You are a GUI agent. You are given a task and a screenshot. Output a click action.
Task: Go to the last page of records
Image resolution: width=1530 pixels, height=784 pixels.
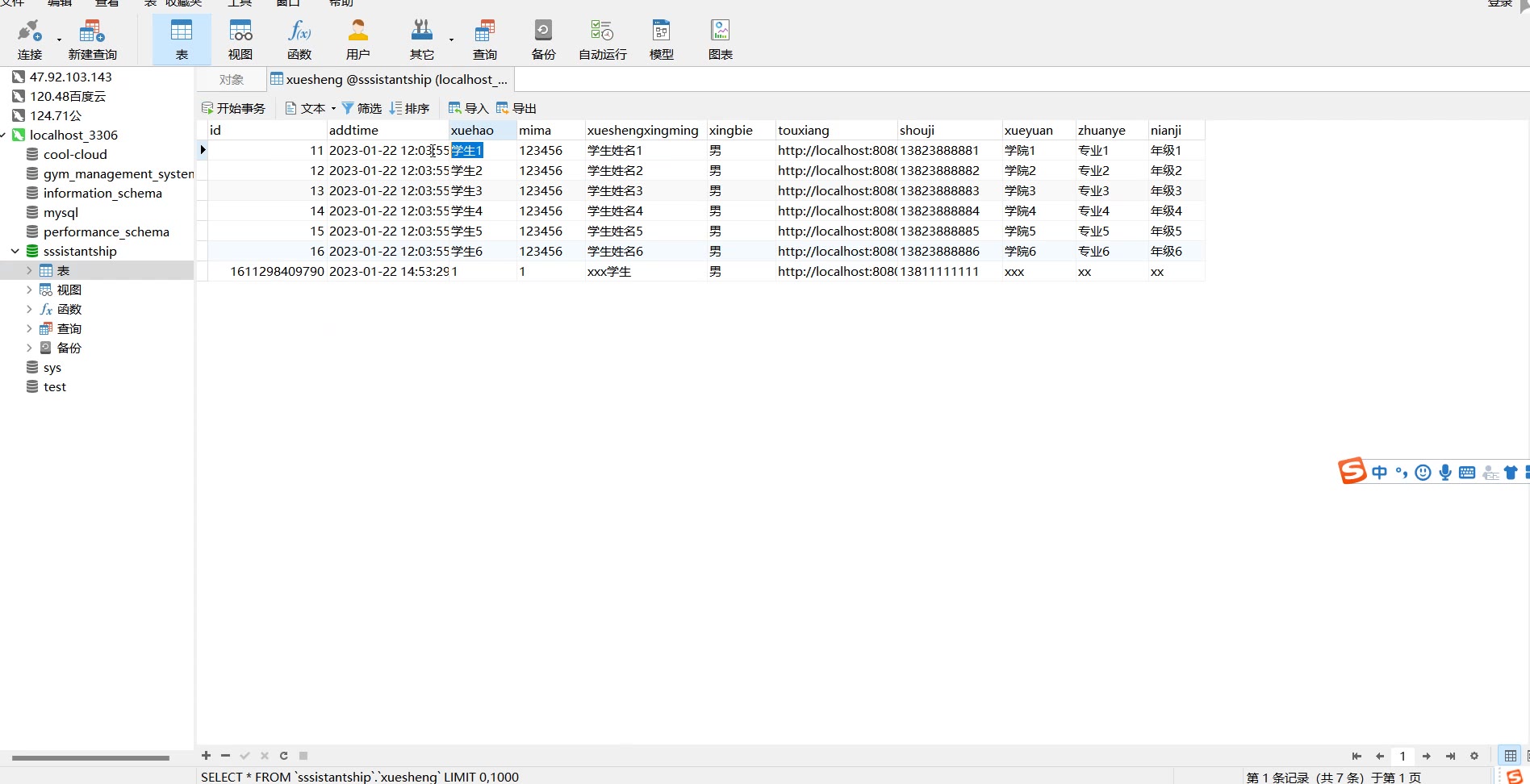coord(1450,757)
